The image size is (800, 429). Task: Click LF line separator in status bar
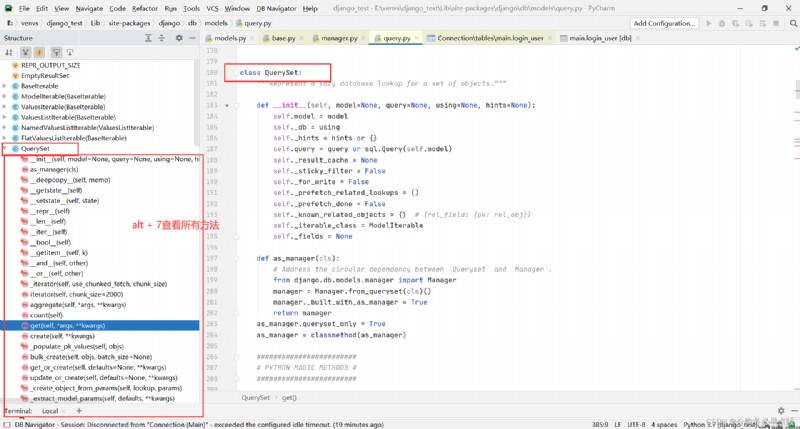(x=617, y=424)
